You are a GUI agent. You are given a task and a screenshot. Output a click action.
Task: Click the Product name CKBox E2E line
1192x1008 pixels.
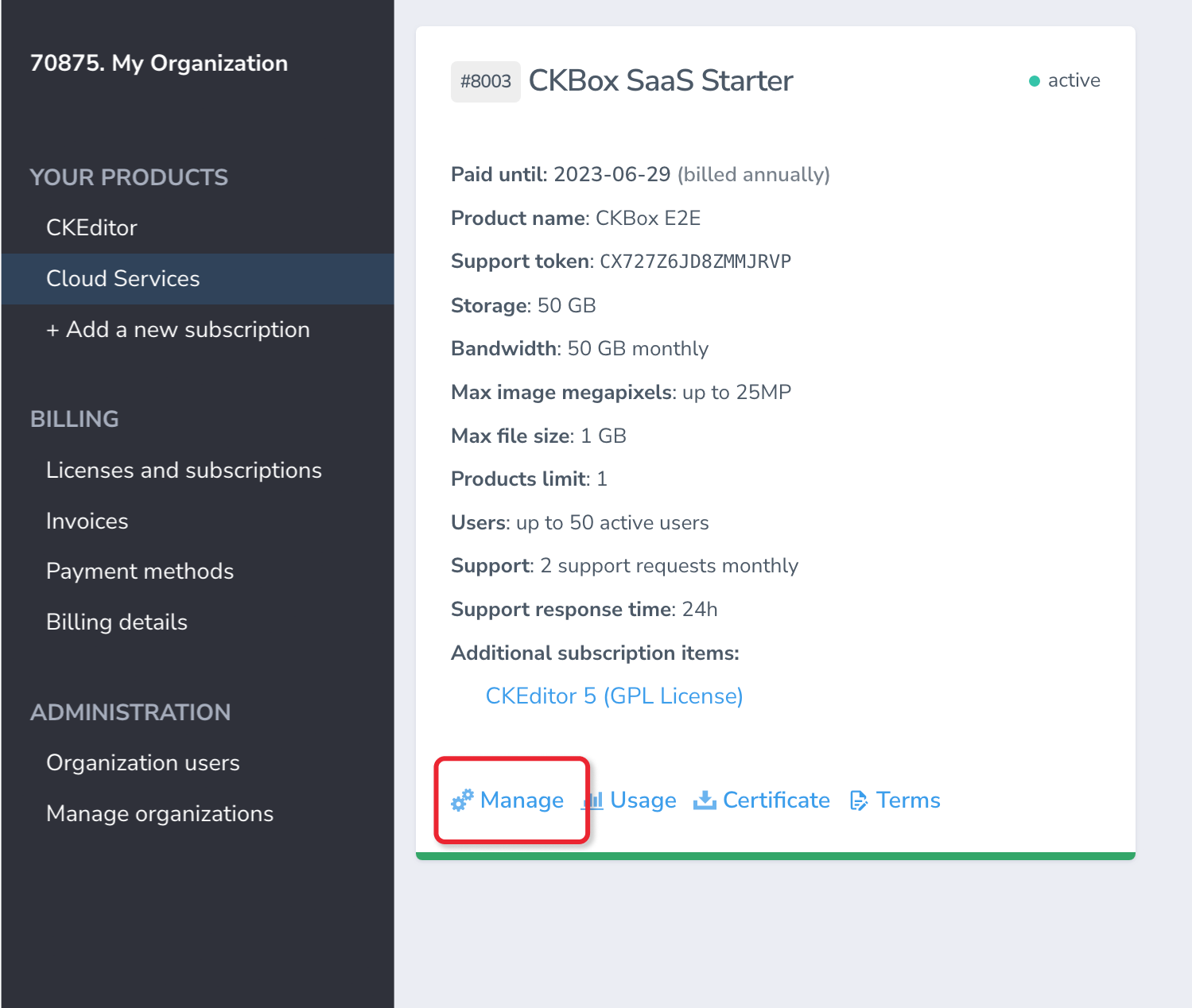576,218
